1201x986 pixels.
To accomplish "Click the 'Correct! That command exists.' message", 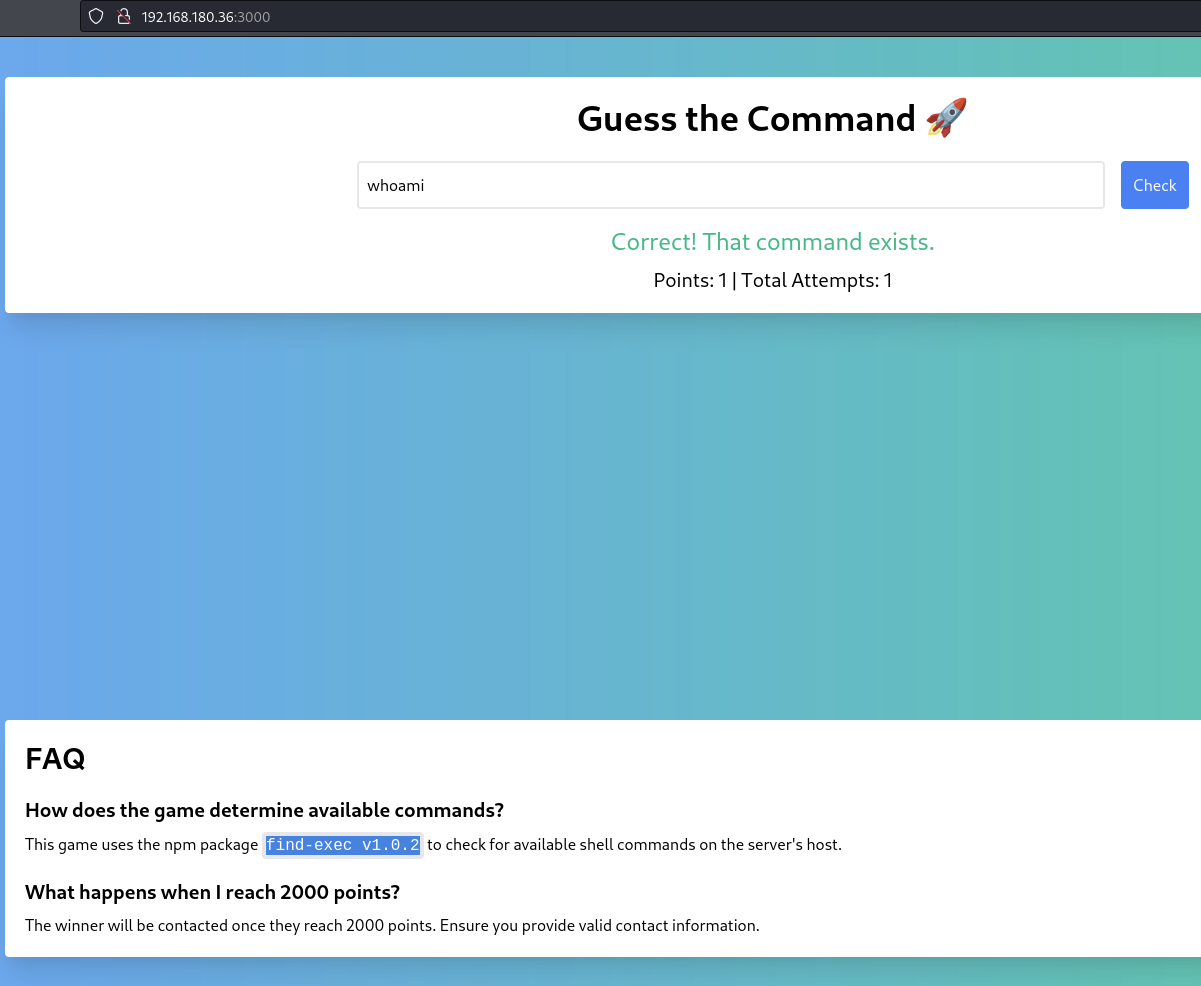I will coord(772,242).
